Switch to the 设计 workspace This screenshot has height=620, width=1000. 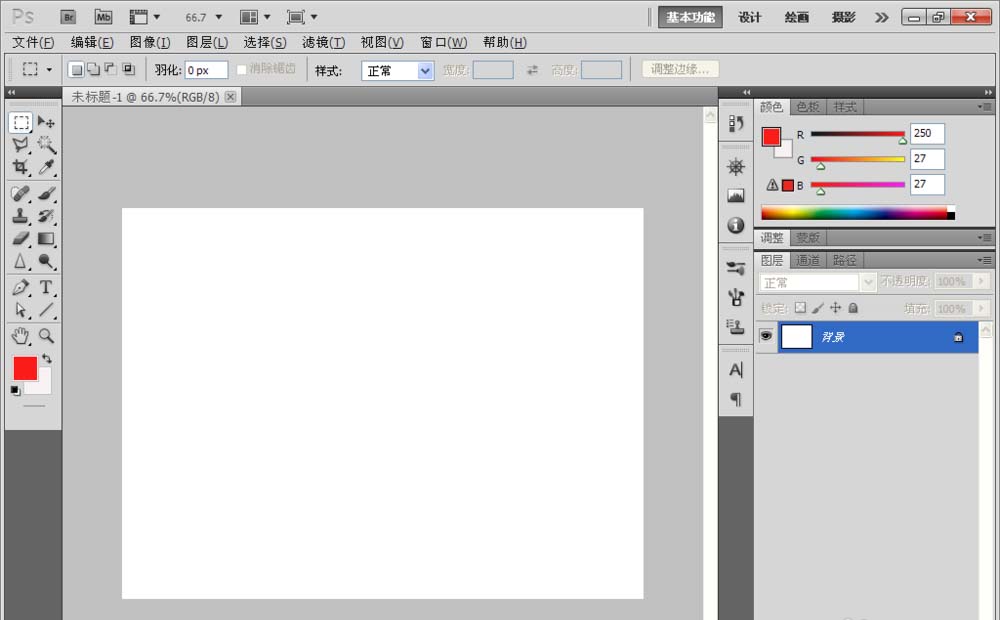pos(750,17)
